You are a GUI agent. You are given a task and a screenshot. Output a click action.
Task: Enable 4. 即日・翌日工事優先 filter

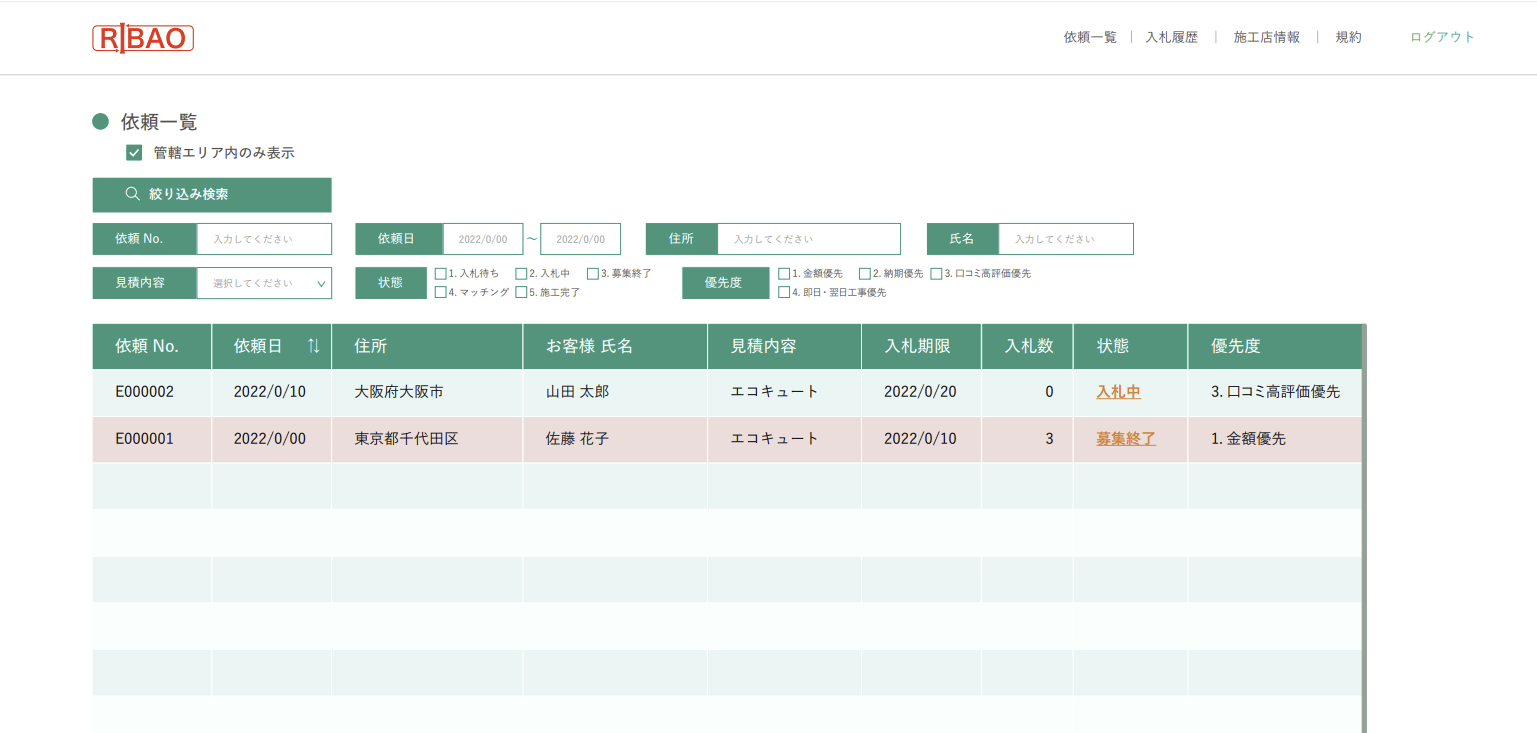[784, 292]
